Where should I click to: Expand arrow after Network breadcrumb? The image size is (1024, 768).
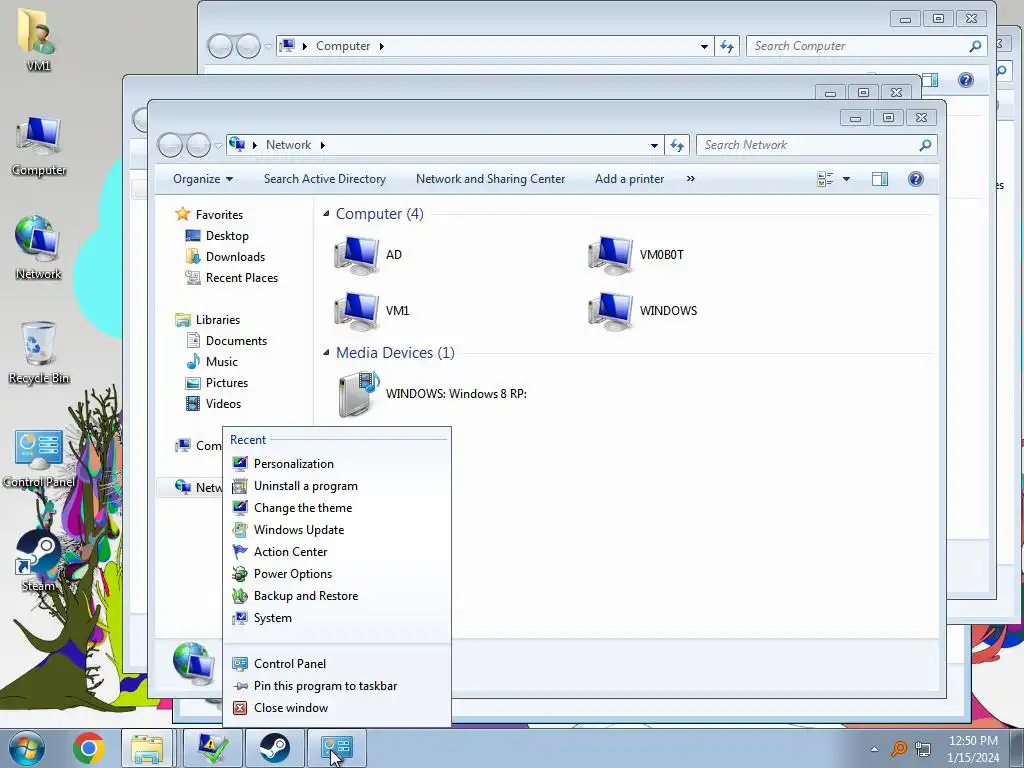coord(323,145)
